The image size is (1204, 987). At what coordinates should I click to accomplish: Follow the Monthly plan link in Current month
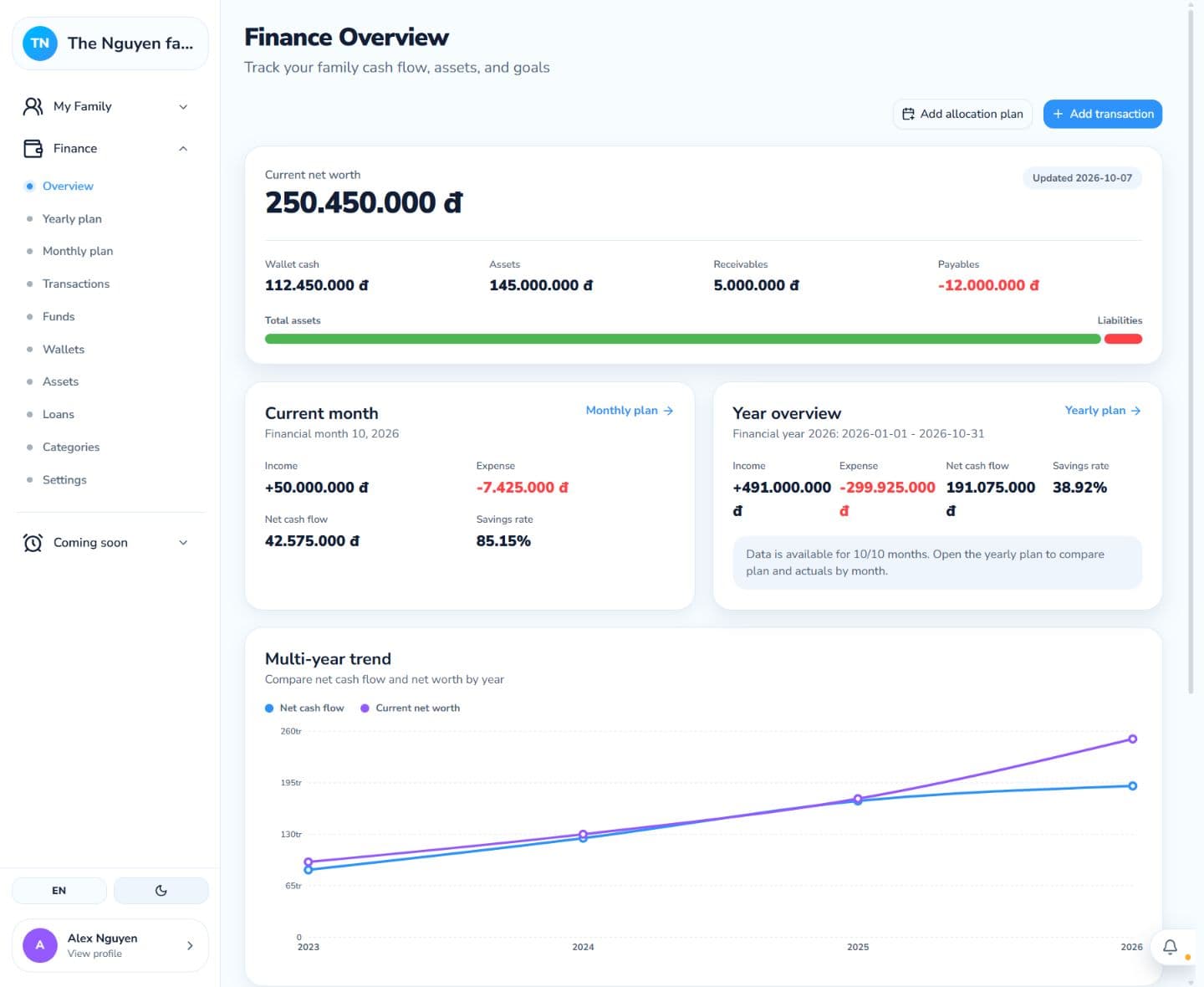(x=630, y=411)
